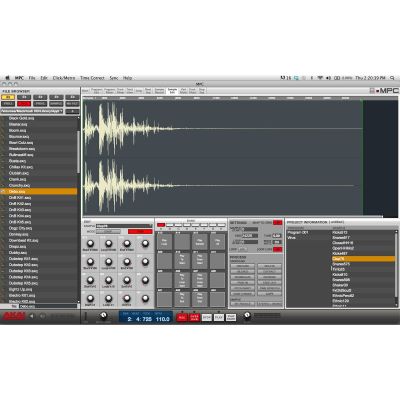Open the file browser path dropdown
Viewport: 400px width, 400px height.
point(32,111)
